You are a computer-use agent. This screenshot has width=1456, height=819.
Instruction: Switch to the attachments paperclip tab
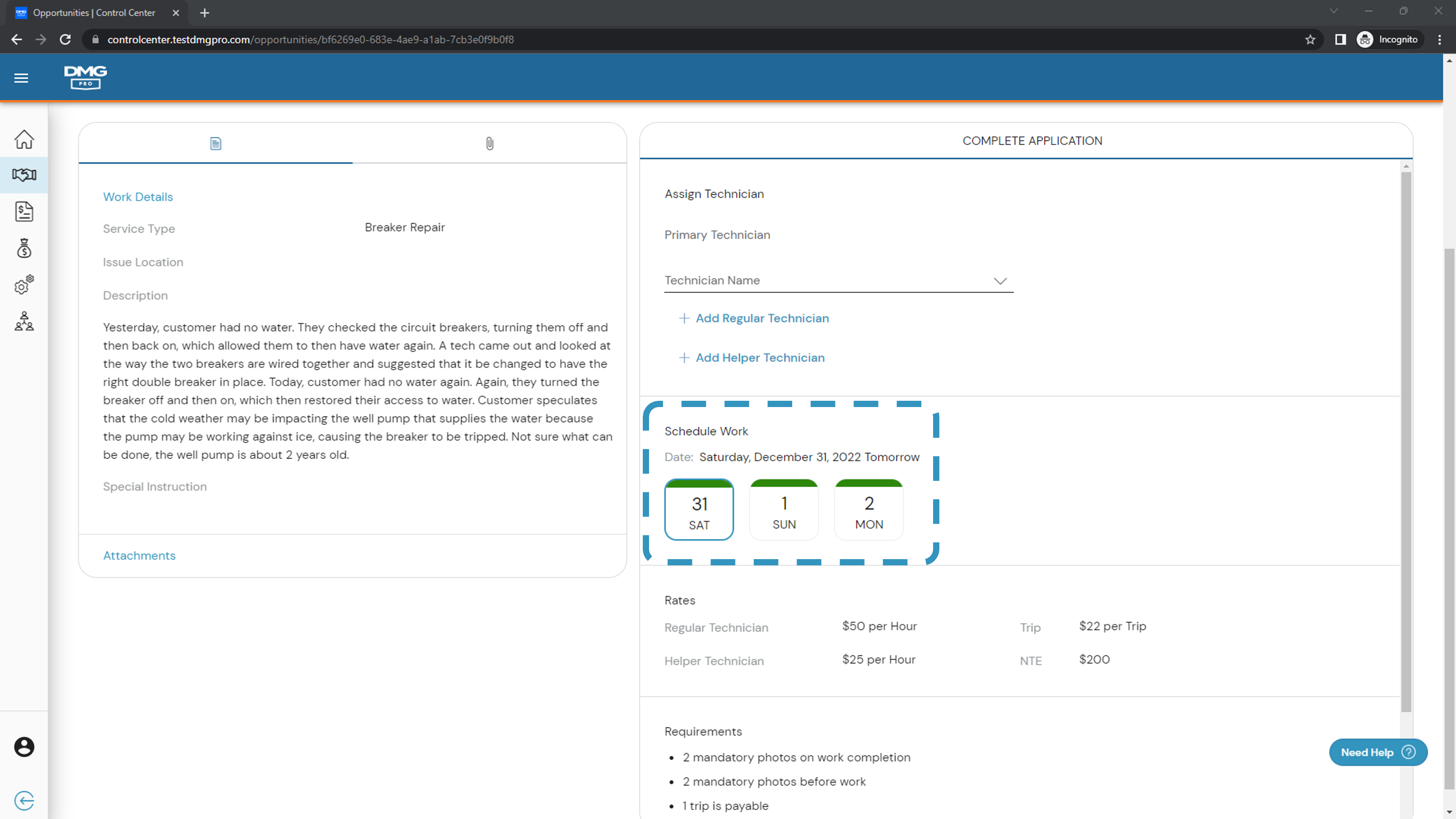pyautogui.click(x=489, y=144)
